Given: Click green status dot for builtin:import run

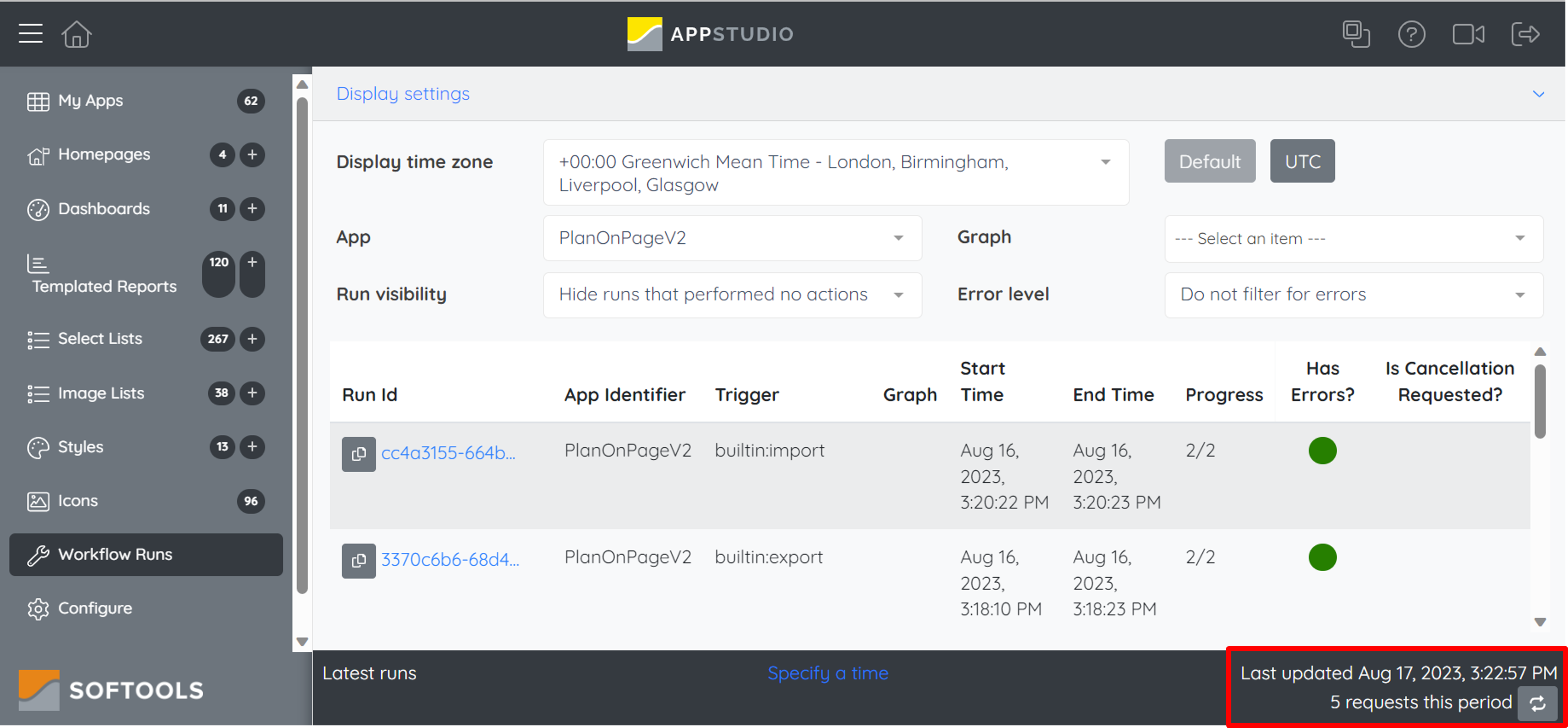Looking at the screenshot, I should pos(1322,451).
